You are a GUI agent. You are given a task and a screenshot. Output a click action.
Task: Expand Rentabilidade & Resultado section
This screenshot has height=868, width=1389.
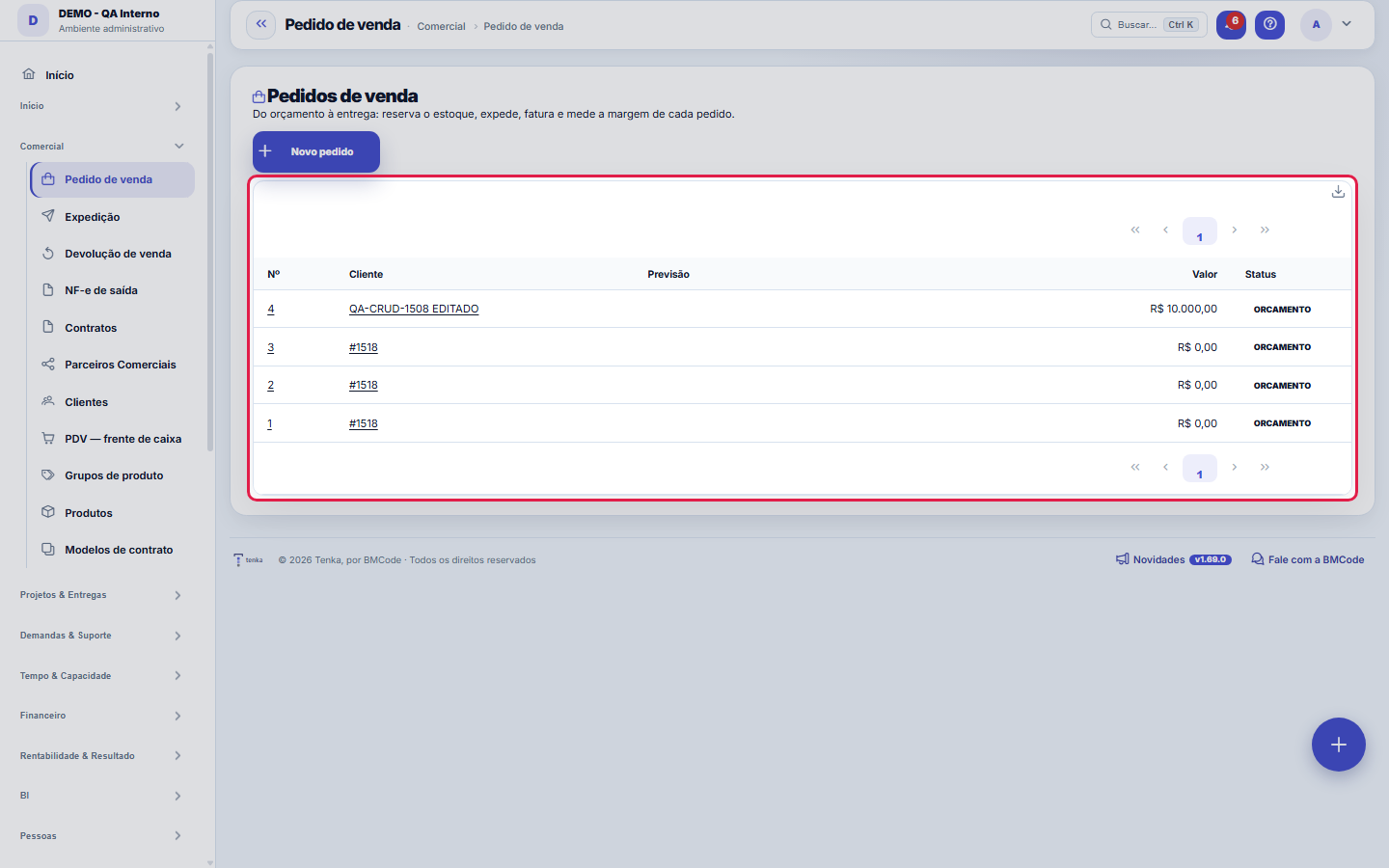pyautogui.click(x=101, y=756)
